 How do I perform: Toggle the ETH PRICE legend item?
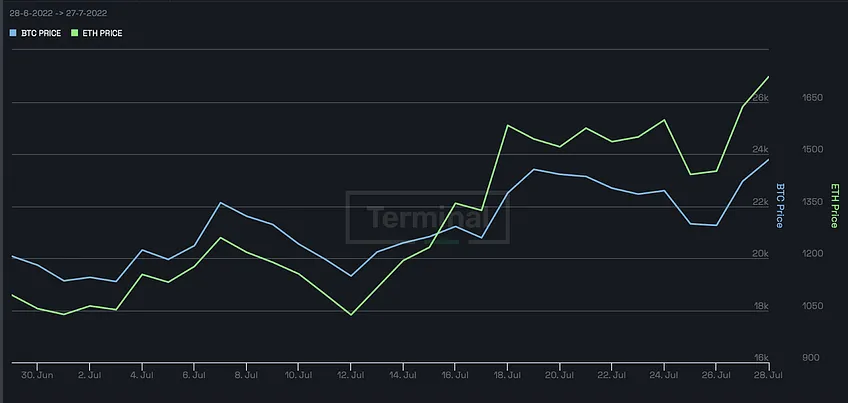97,34
